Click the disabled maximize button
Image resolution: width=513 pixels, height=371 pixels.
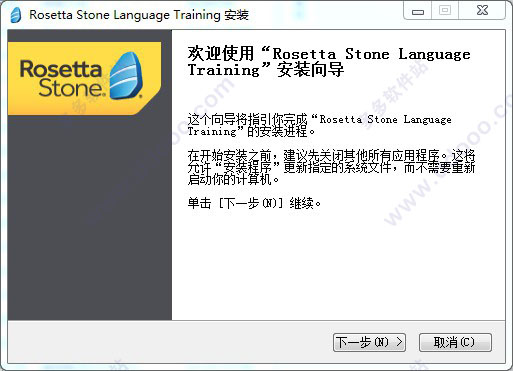[445, 11]
